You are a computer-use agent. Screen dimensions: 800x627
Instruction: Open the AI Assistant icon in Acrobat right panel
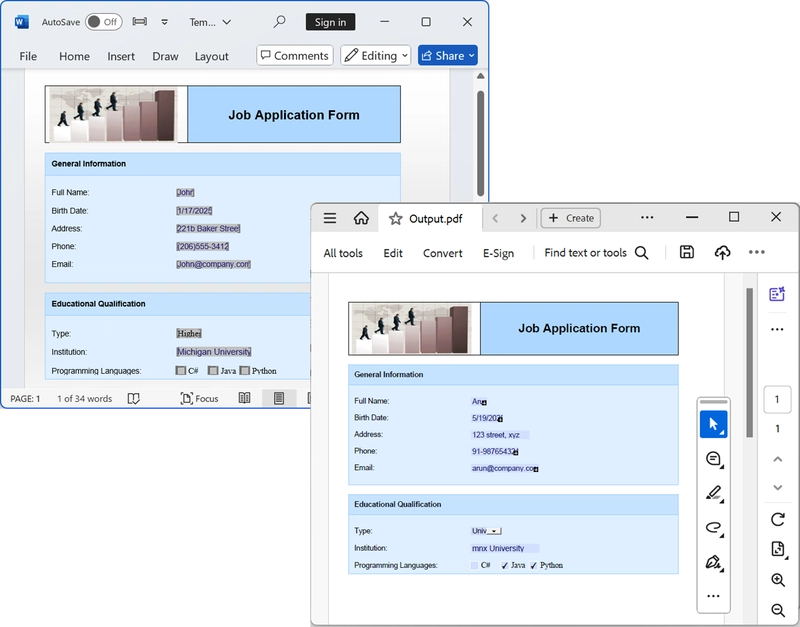pos(777,294)
